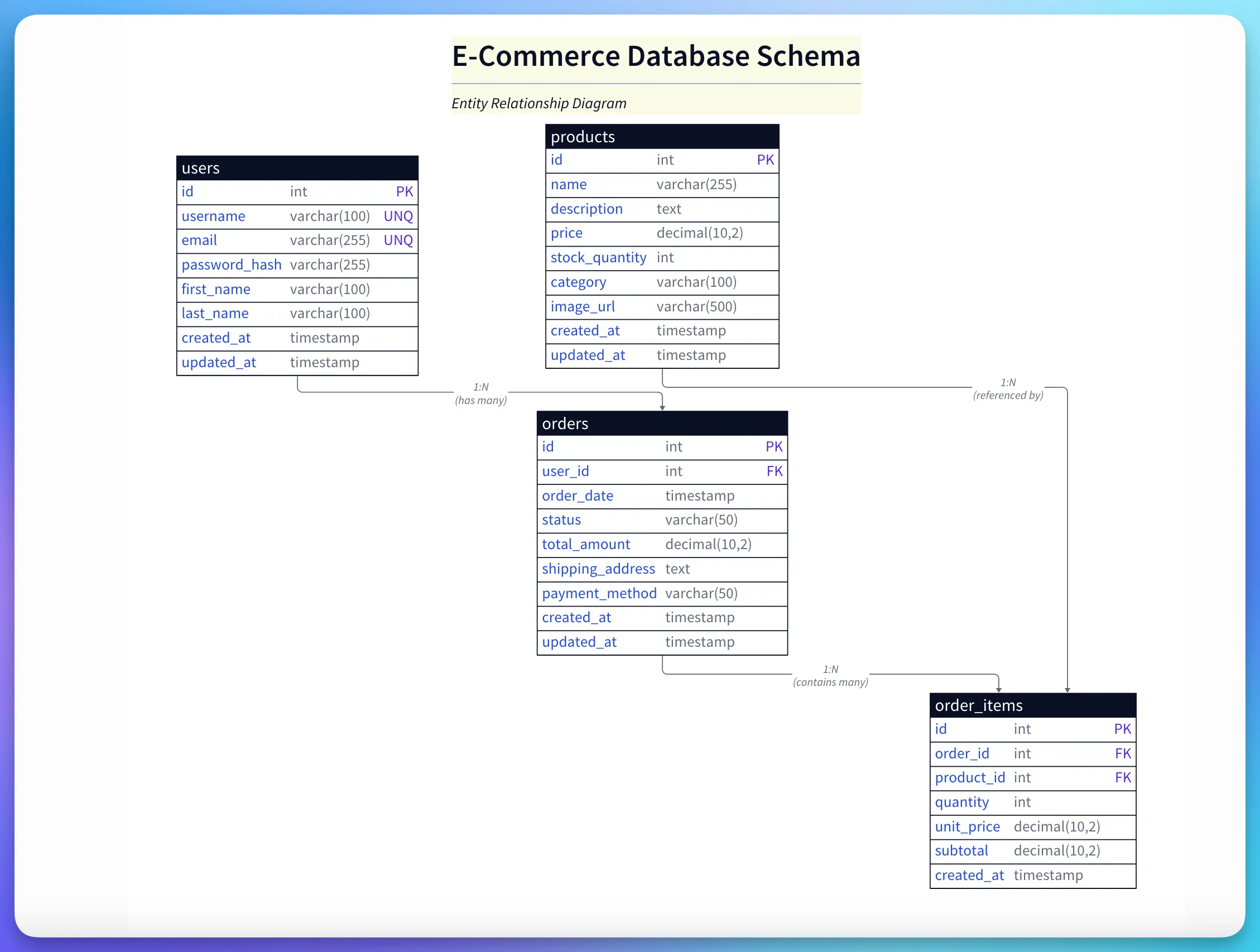The height and width of the screenshot is (952, 1260).
Task: Click the E-Commerce Database Schema title
Action: pos(656,56)
